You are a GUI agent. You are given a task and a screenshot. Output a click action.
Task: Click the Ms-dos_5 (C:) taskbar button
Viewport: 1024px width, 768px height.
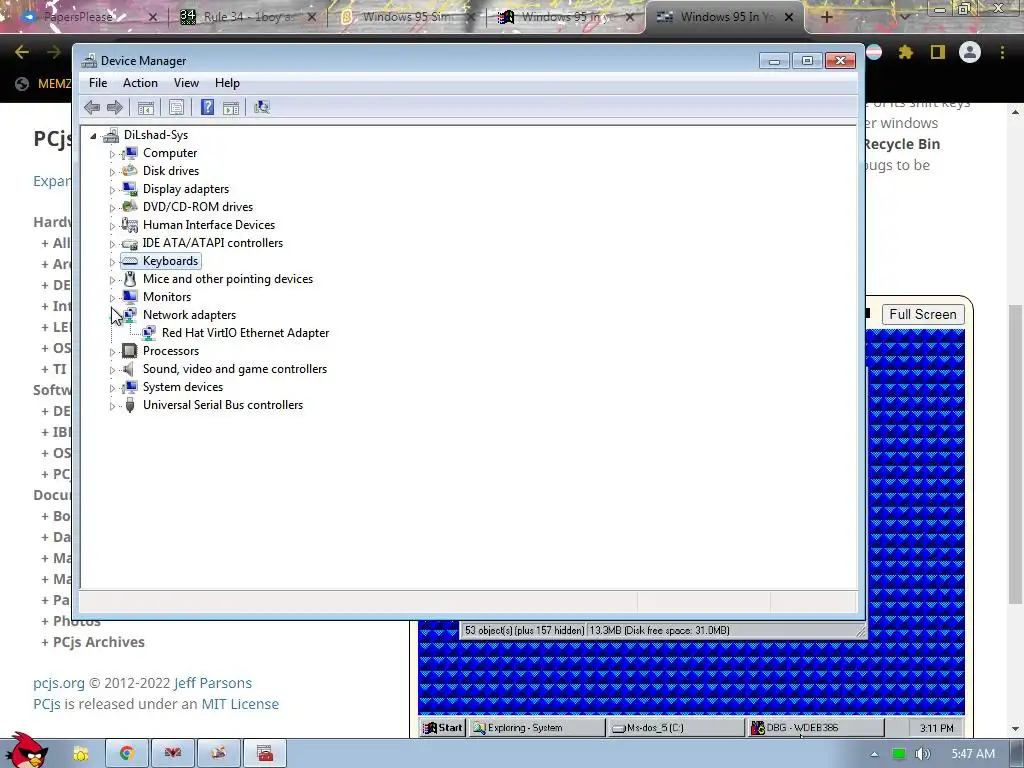click(x=677, y=728)
